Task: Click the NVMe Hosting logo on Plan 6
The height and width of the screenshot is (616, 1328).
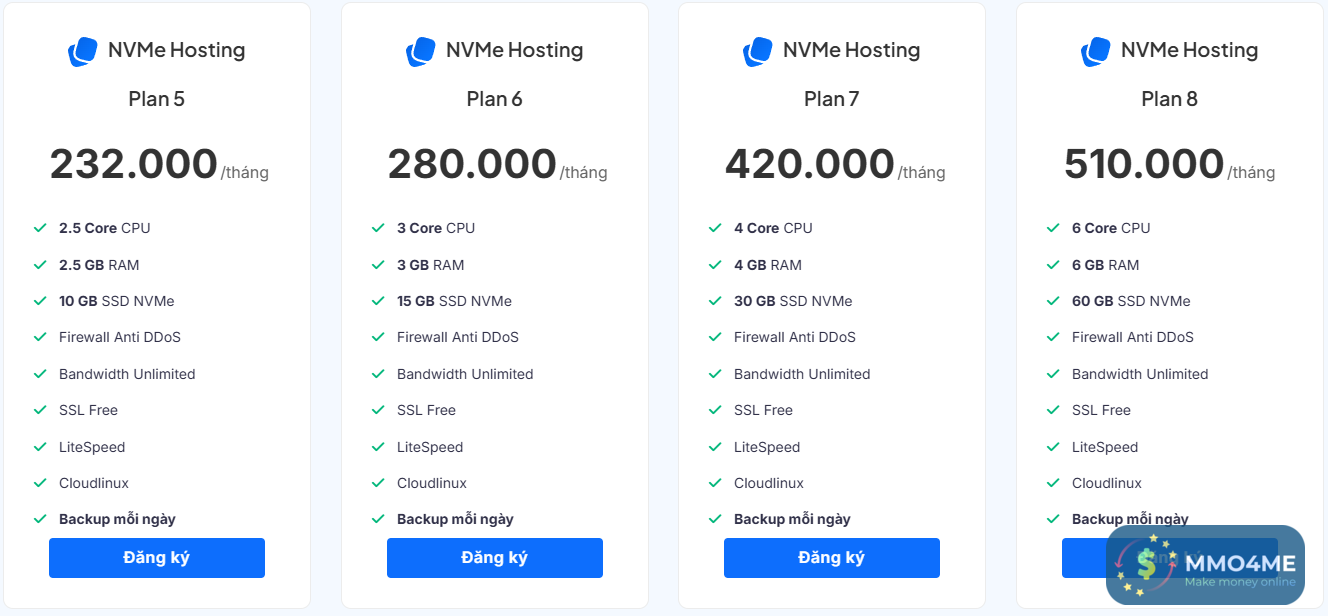Action: [x=420, y=52]
